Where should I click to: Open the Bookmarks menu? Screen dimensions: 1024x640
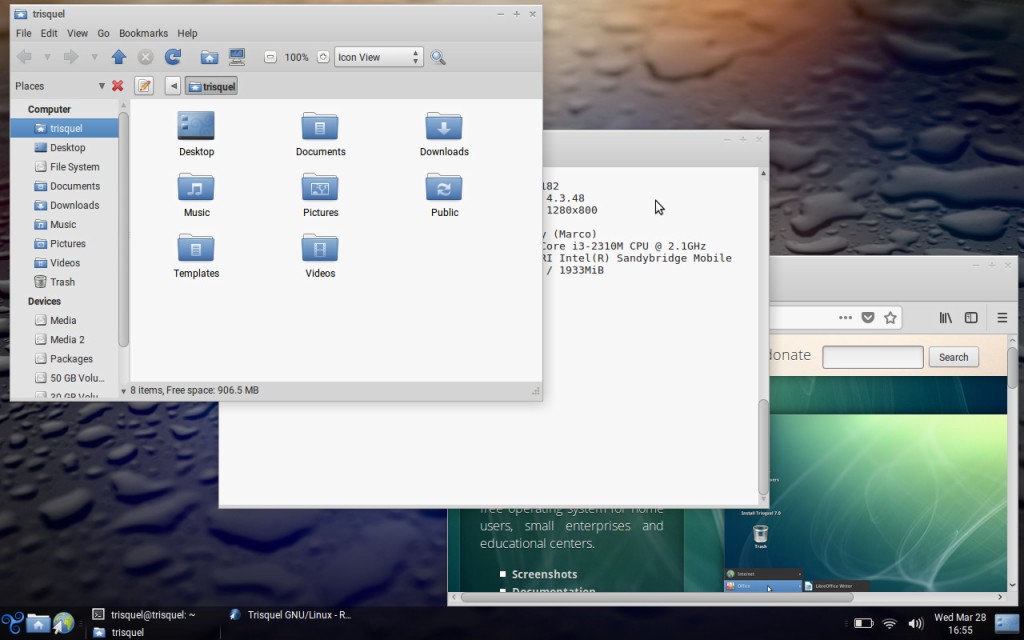coord(143,33)
